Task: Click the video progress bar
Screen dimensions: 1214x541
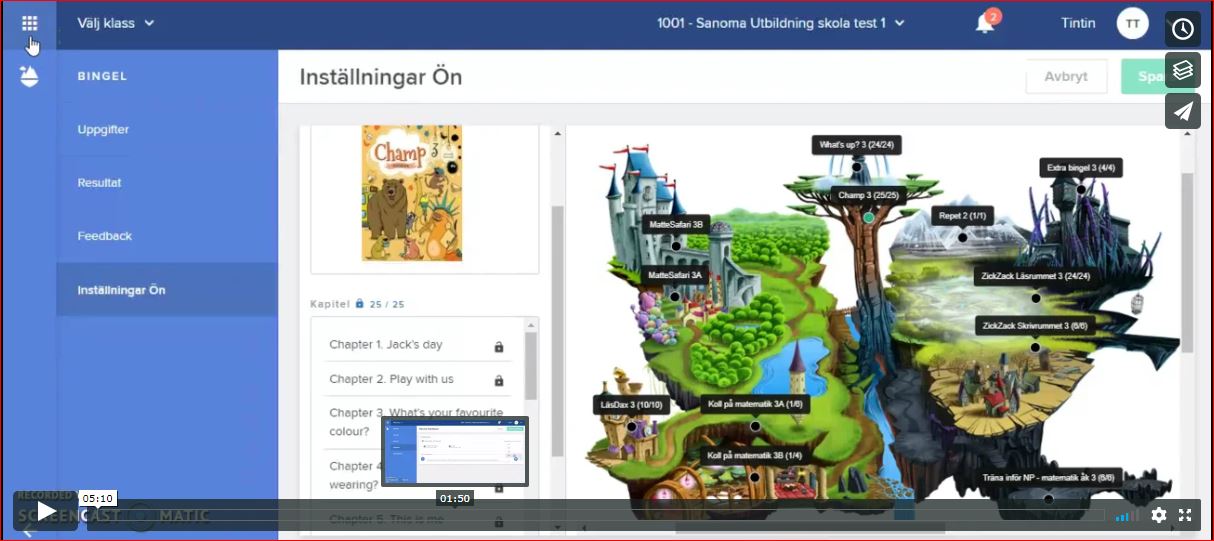Action: pos(595,516)
